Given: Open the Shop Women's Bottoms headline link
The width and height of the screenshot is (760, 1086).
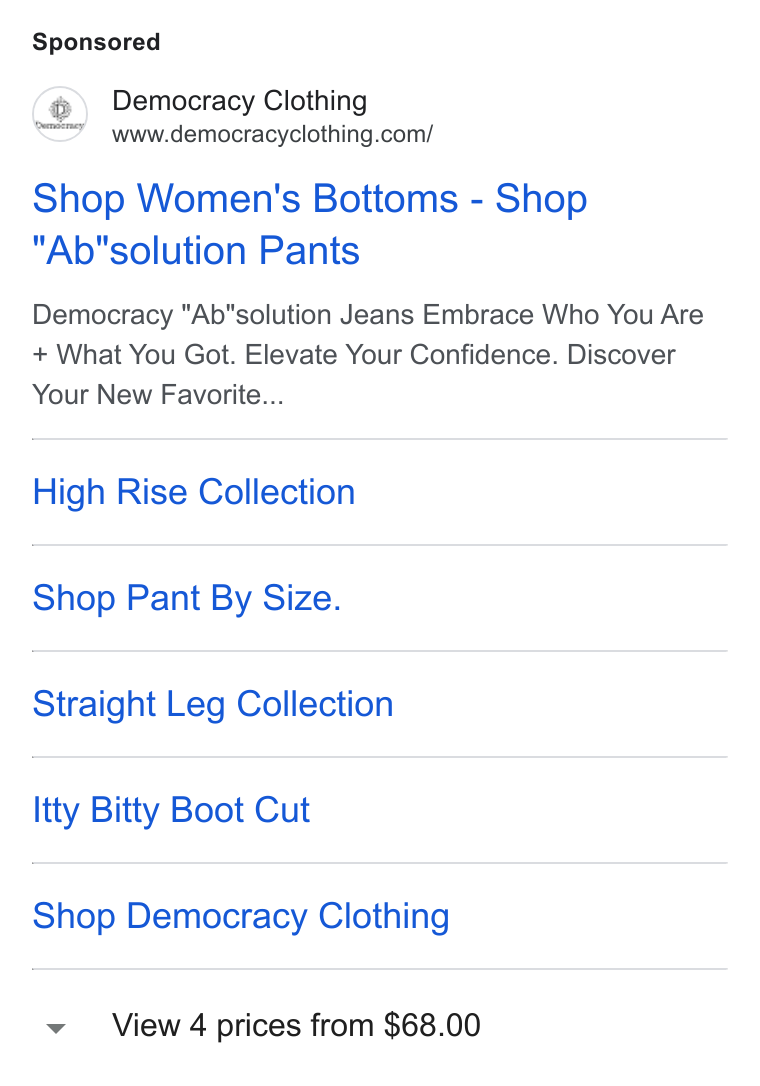Looking at the screenshot, I should pyautogui.click(x=310, y=224).
